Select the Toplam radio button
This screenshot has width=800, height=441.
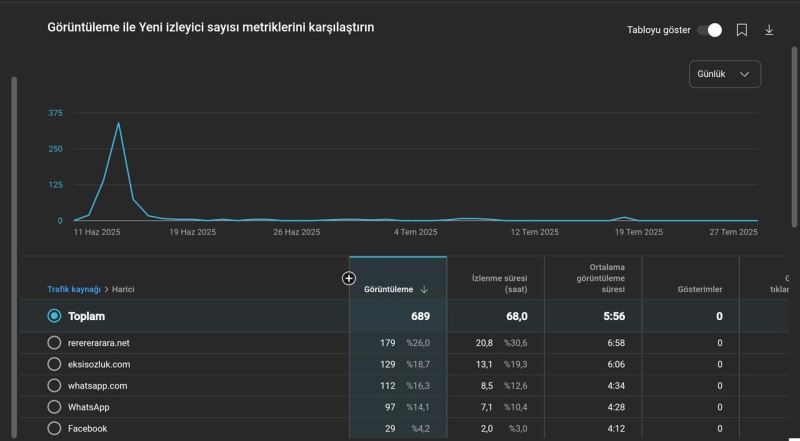pyautogui.click(x=54, y=316)
